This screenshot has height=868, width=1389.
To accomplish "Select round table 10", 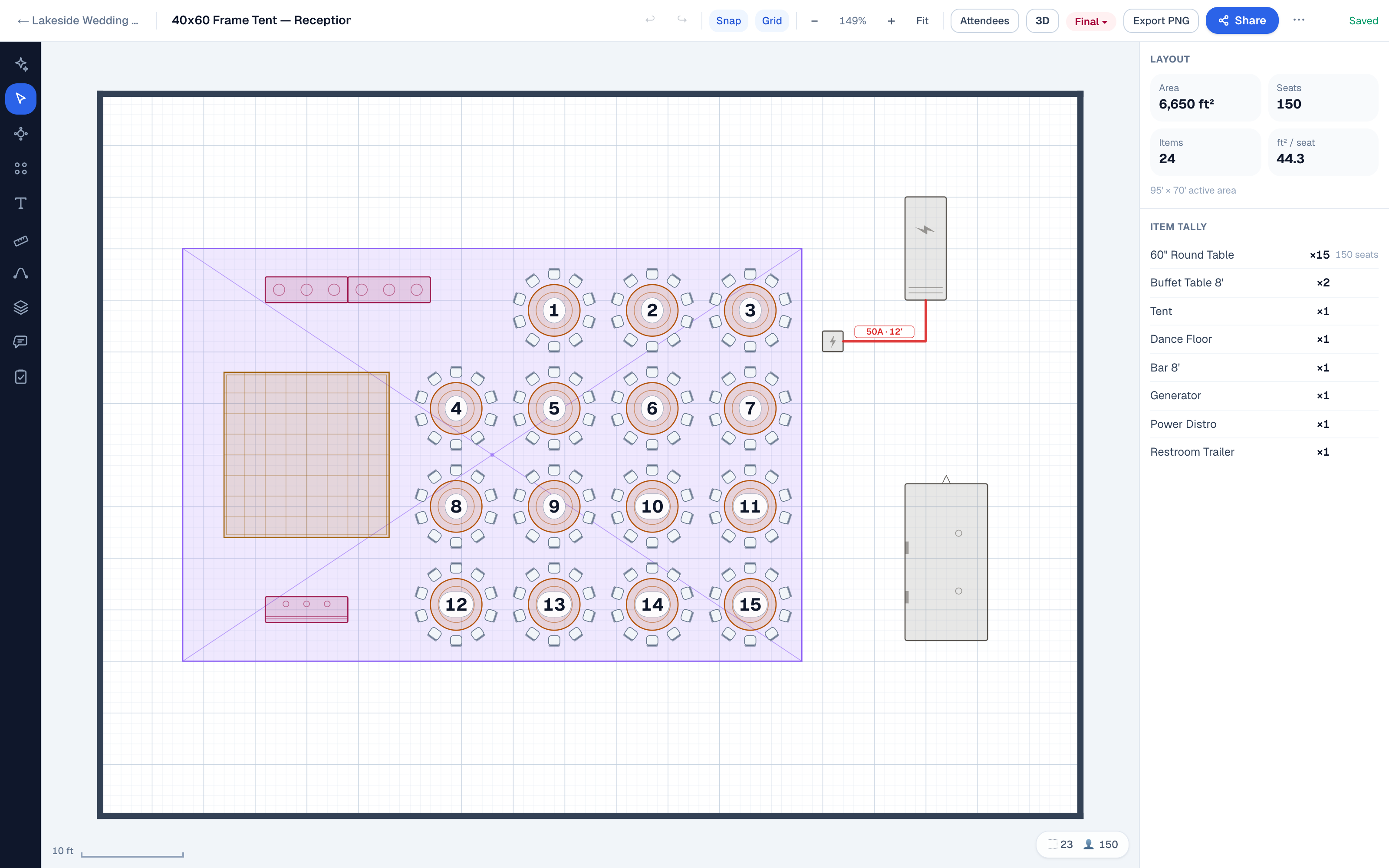I will (652, 506).
